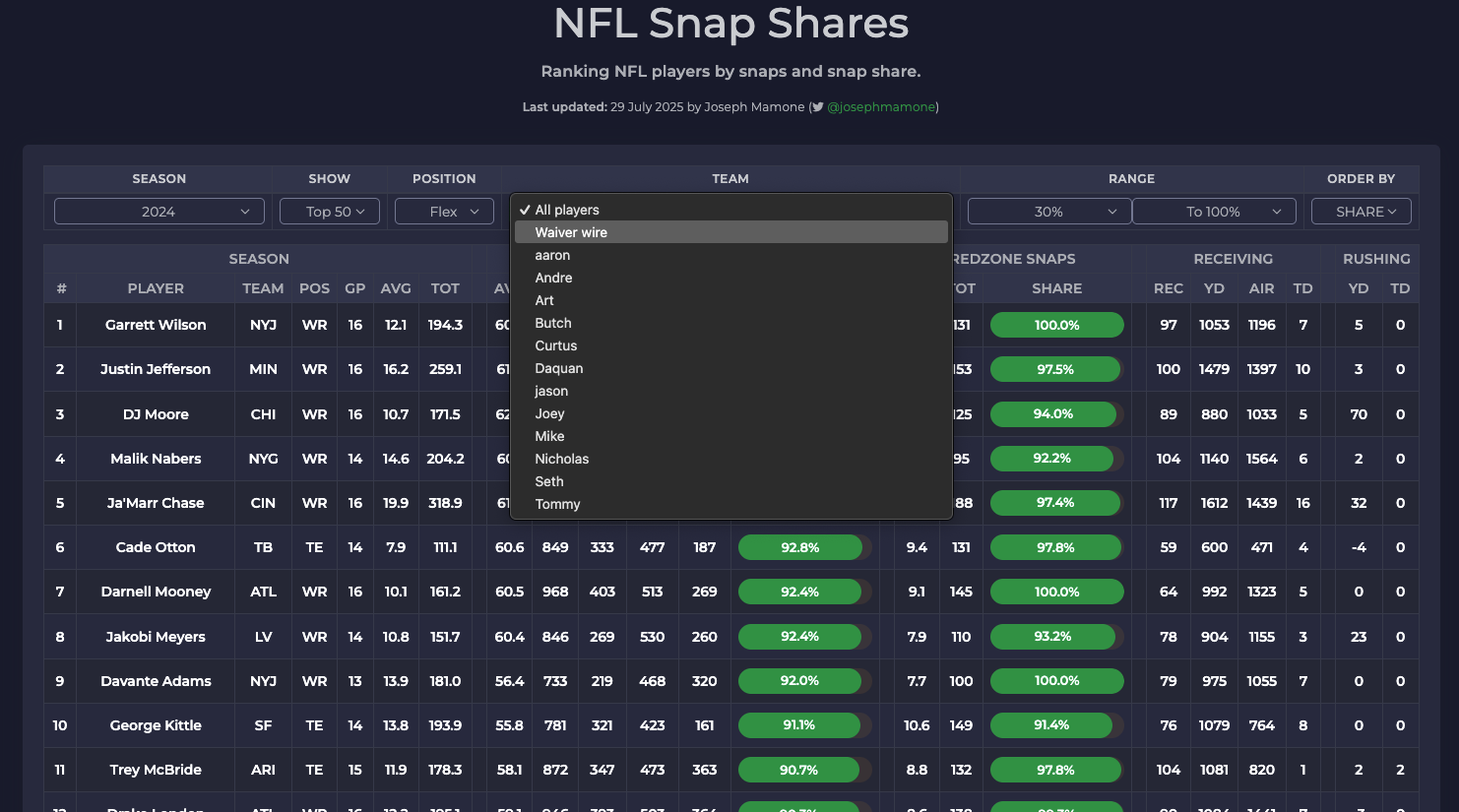Image resolution: width=1459 pixels, height=812 pixels.
Task: Click the GP column header
Action: pyautogui.click(x=355, y=288)
